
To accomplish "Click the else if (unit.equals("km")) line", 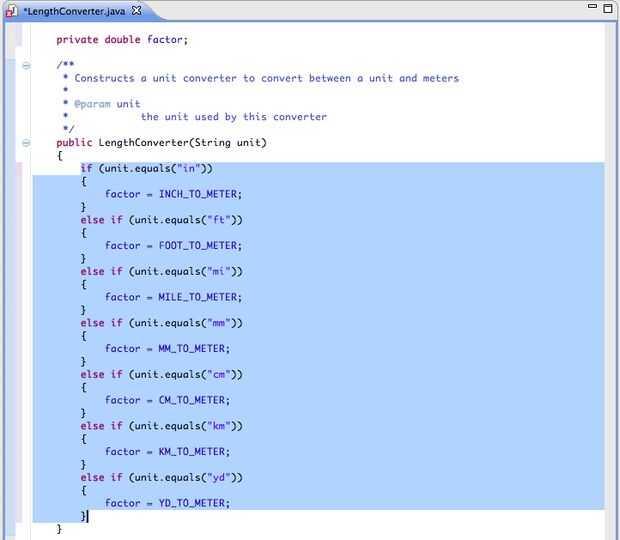I will pos(161,426).
